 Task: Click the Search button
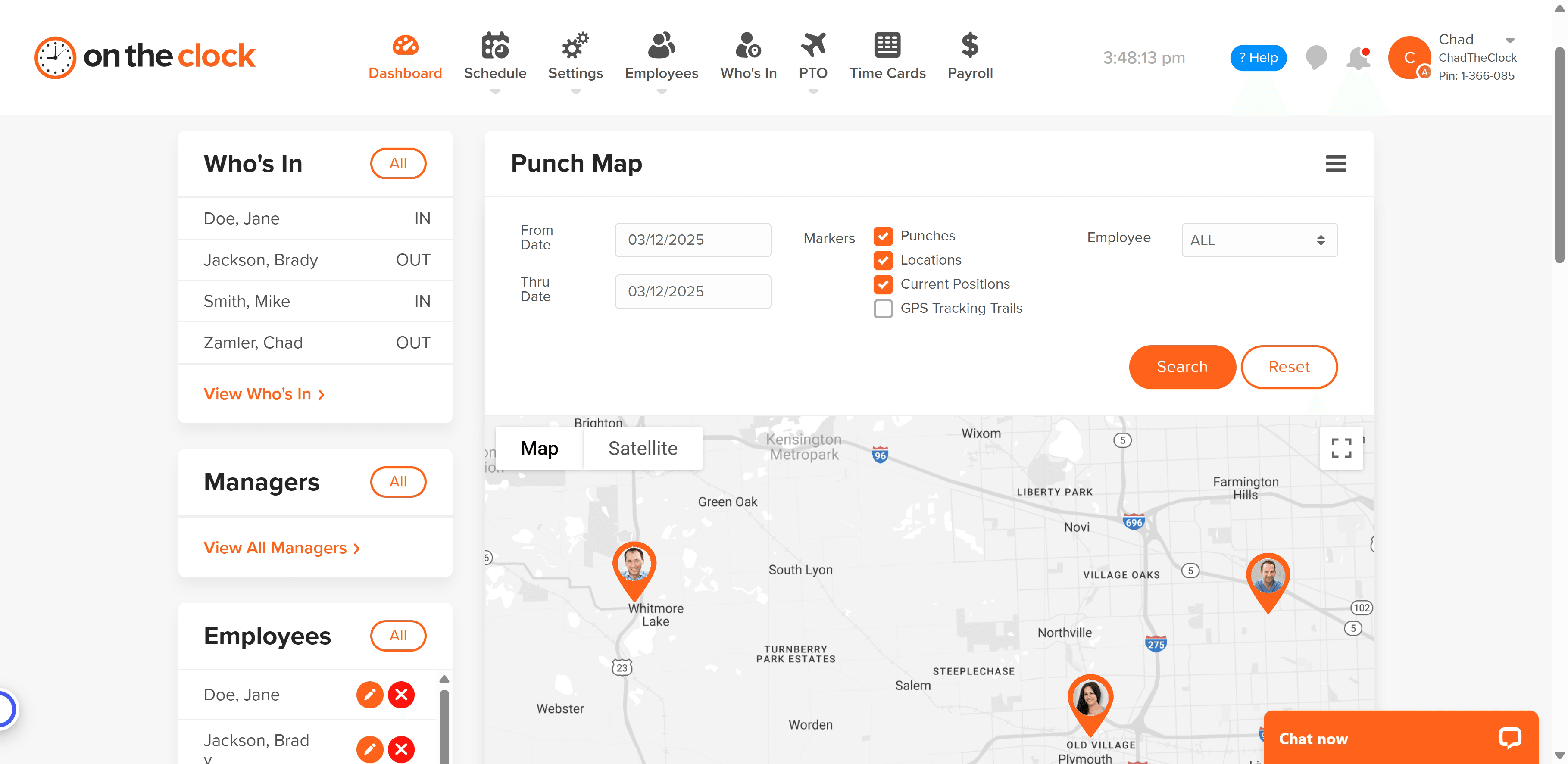point(1181,366)
